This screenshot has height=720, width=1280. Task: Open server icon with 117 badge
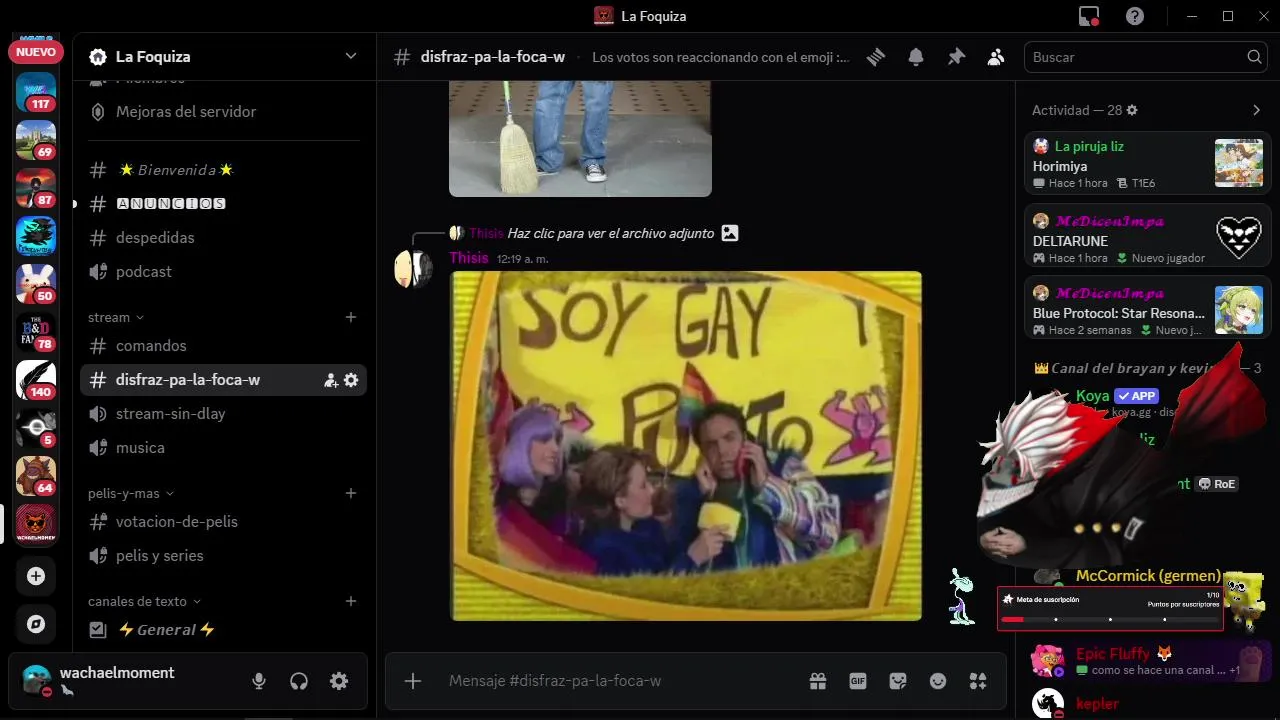coord(36,92)
